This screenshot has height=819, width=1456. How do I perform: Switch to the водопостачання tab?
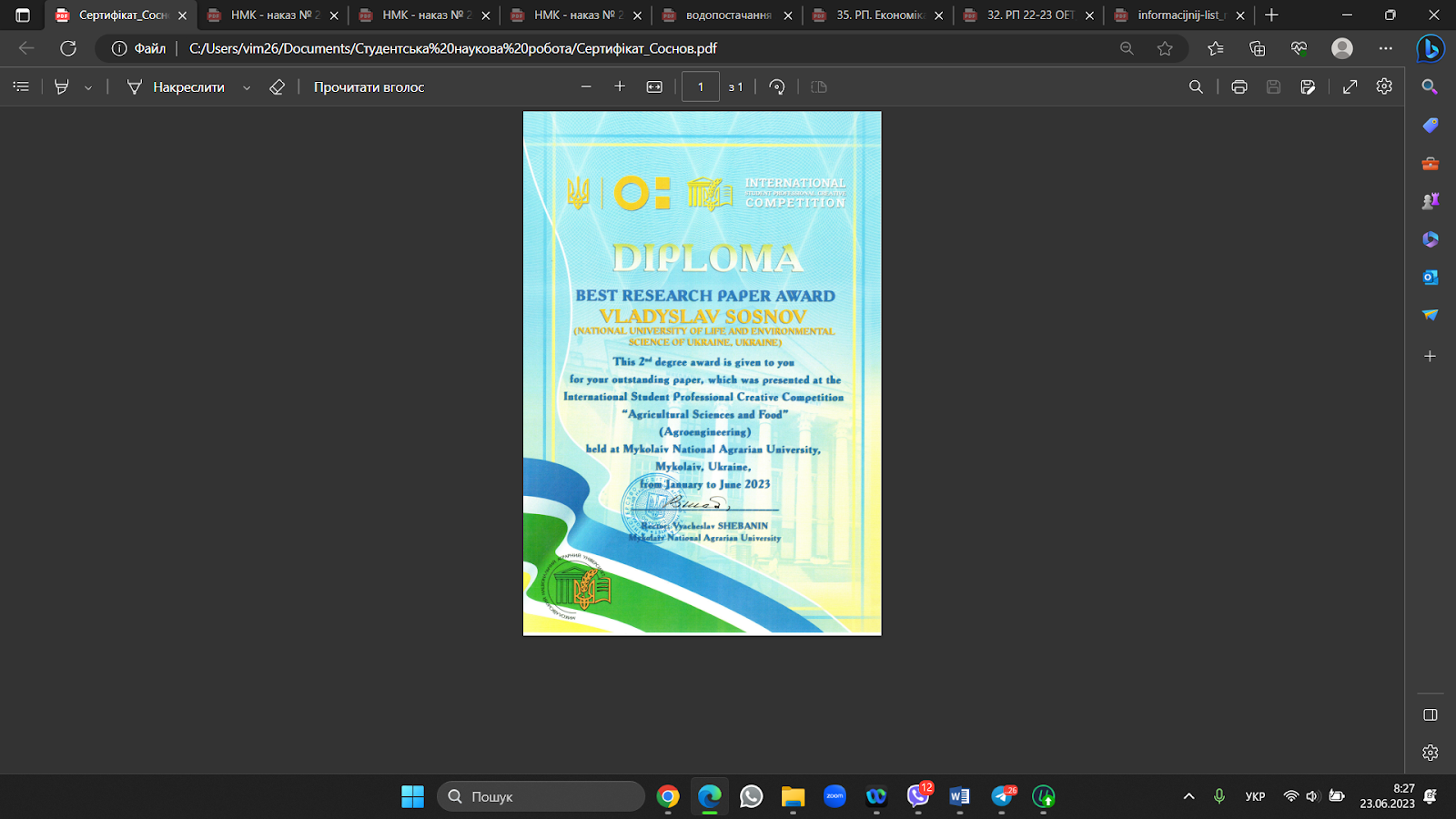tap(727, 15)
